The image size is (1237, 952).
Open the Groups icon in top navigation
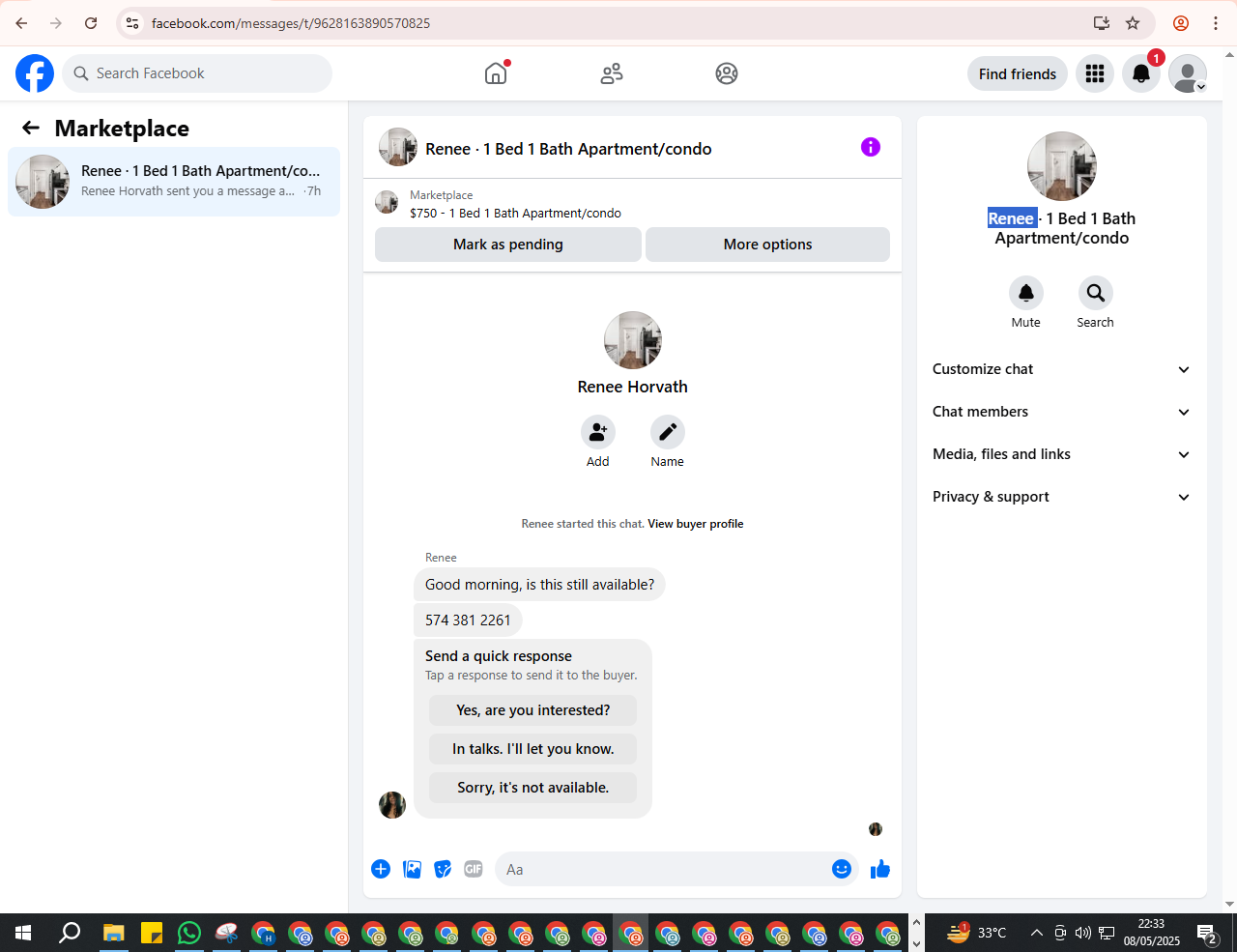point(727,73)
